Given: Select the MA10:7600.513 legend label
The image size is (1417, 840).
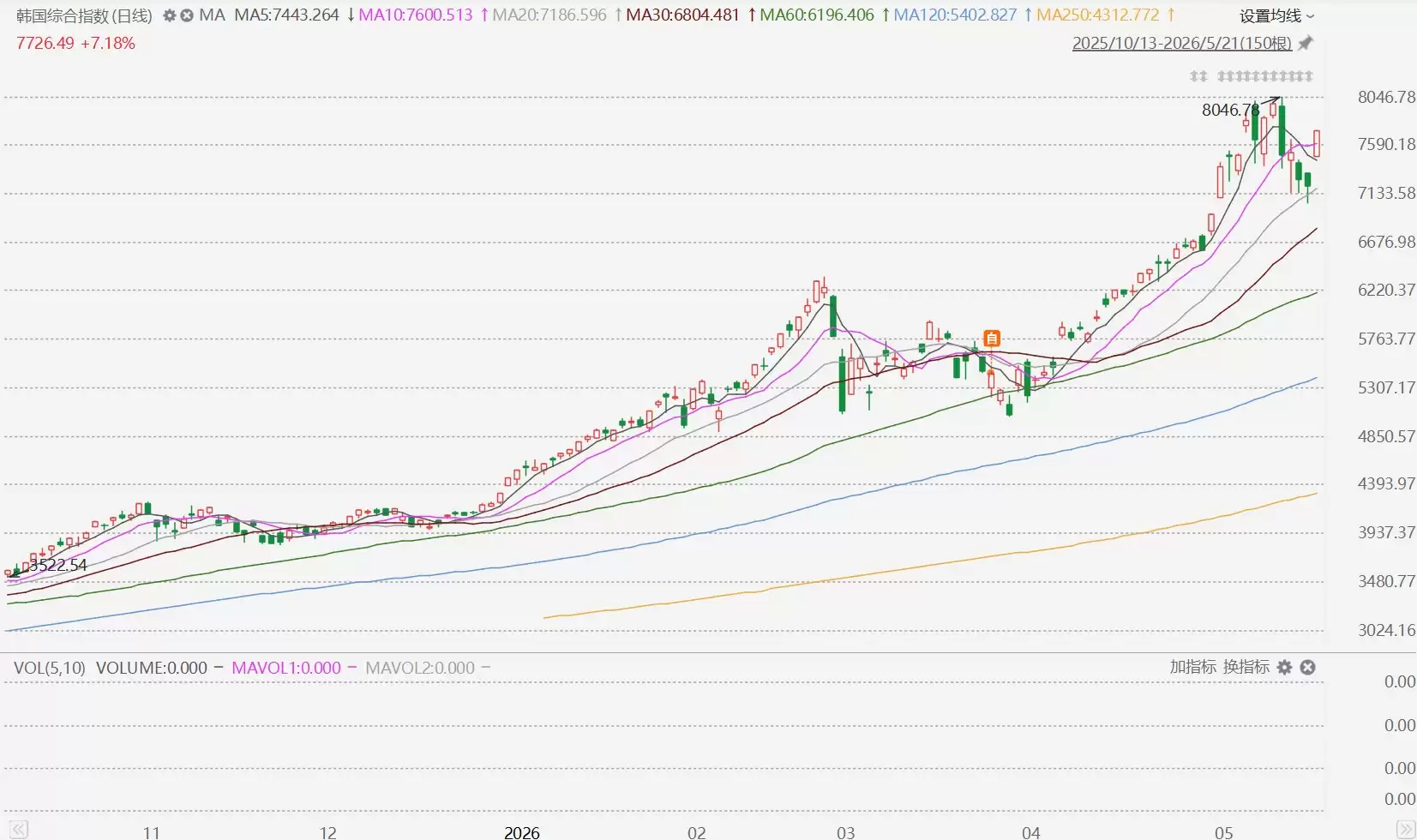Looking at the screenshot, I should click(x=415, y=15).
